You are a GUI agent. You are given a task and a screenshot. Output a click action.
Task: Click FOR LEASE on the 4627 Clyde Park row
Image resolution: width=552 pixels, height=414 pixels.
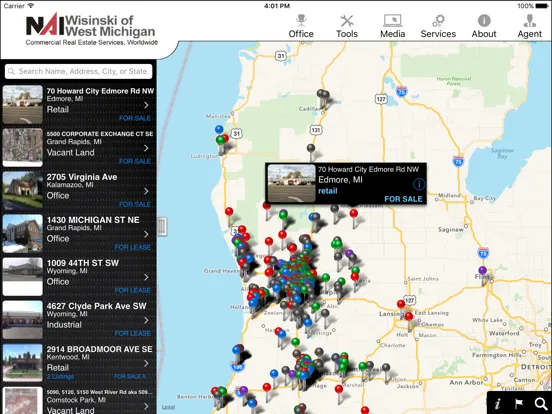tap(132, 333)
